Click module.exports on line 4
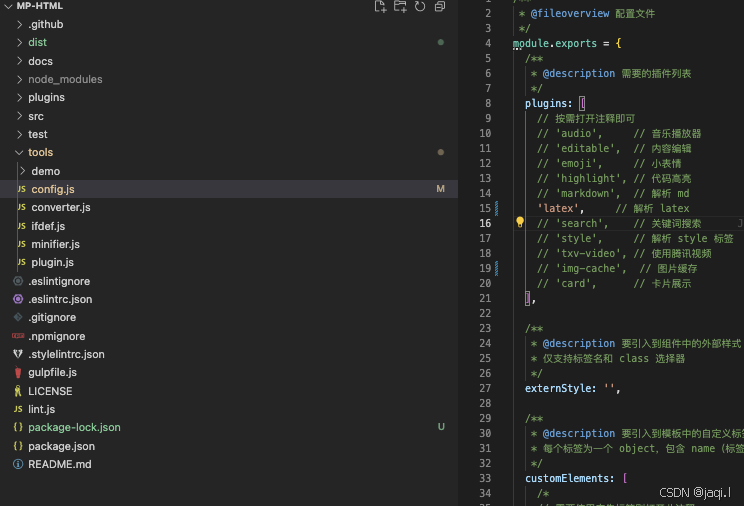Image resolution: width=744 pixels, height=506 pixels. [x=554, y=43]
